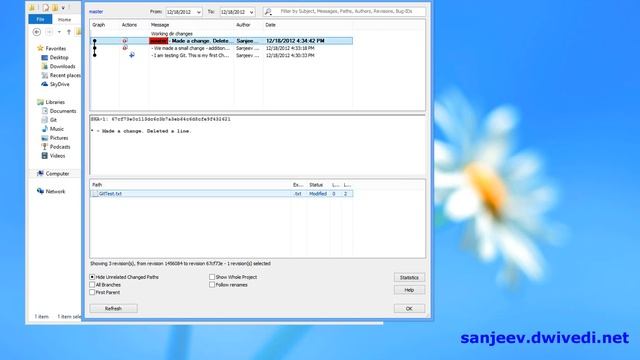Image resolution: width=640 pixels, height=360 pixels.
Task: Click the Videos library icon
Action: point(45,156)
